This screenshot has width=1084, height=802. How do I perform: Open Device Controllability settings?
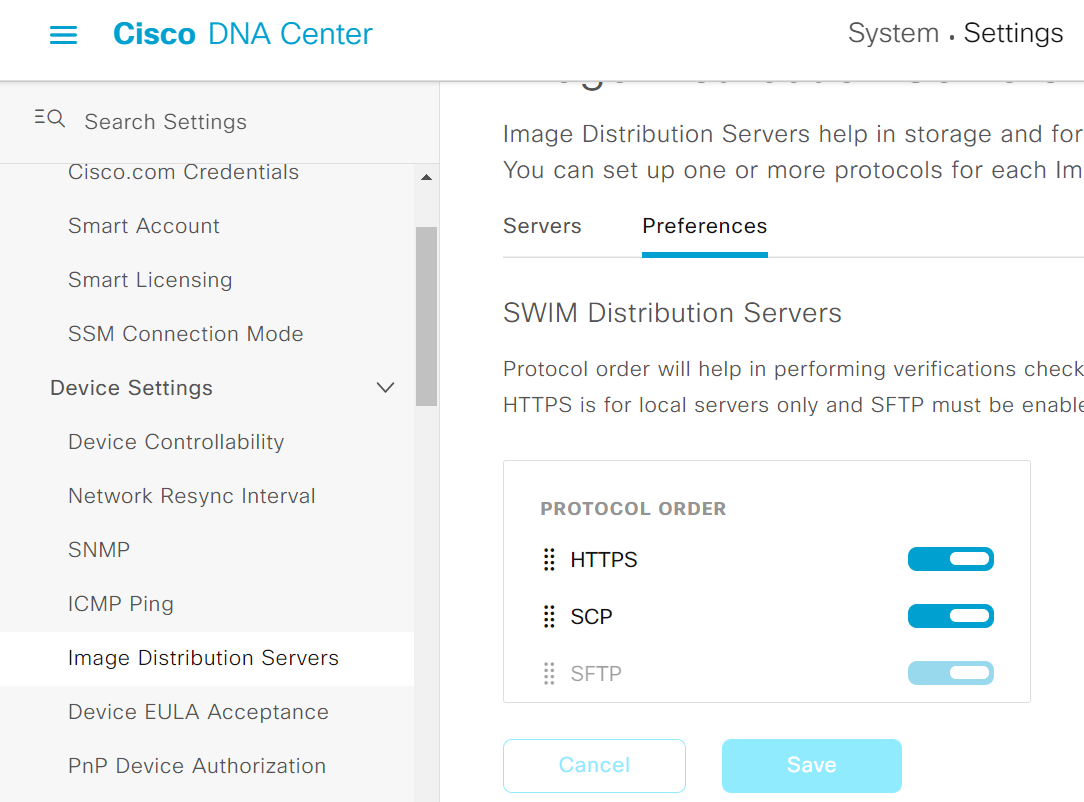[176, 442]
